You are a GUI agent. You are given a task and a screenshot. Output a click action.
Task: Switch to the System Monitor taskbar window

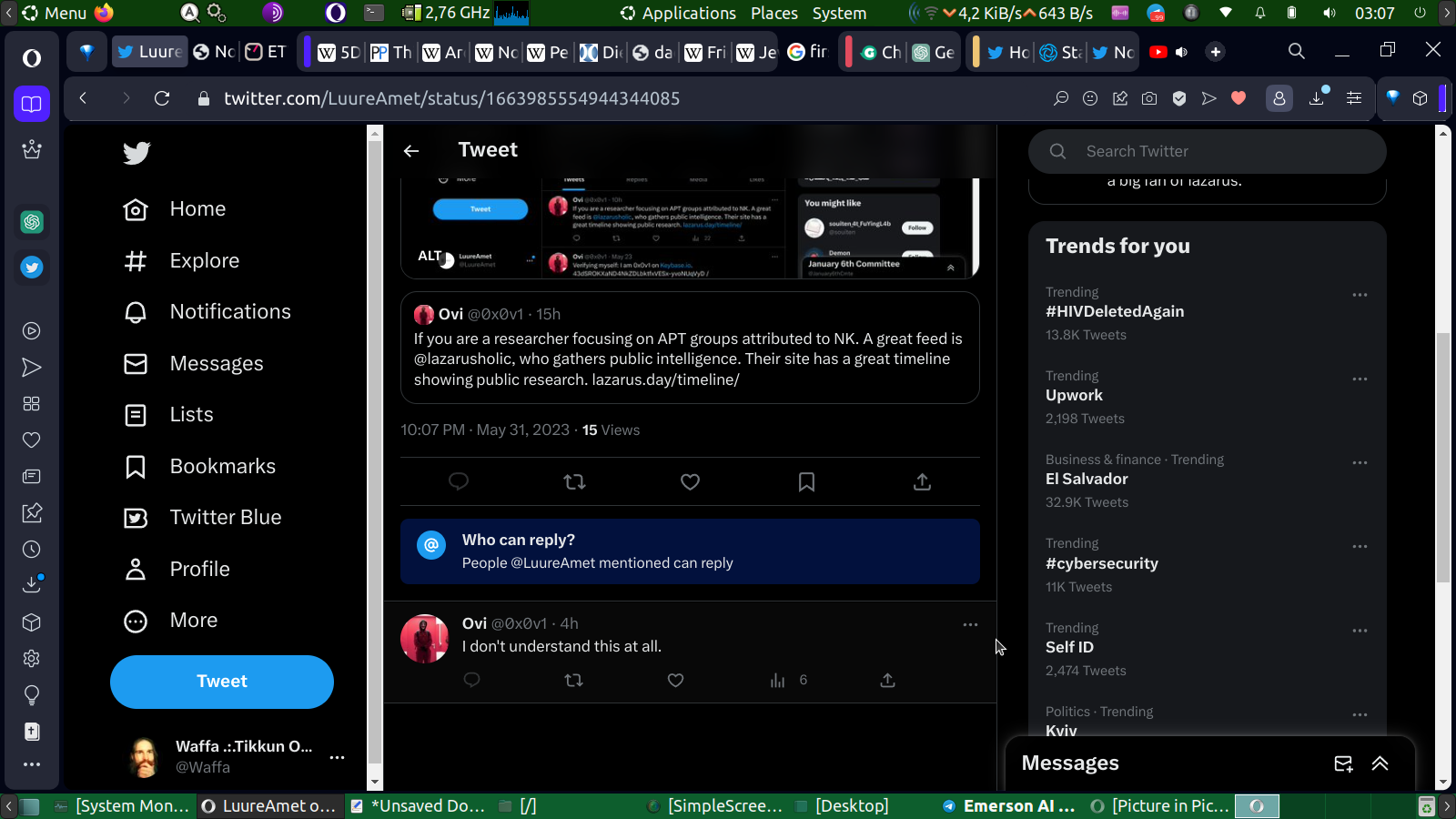point(122,806)
